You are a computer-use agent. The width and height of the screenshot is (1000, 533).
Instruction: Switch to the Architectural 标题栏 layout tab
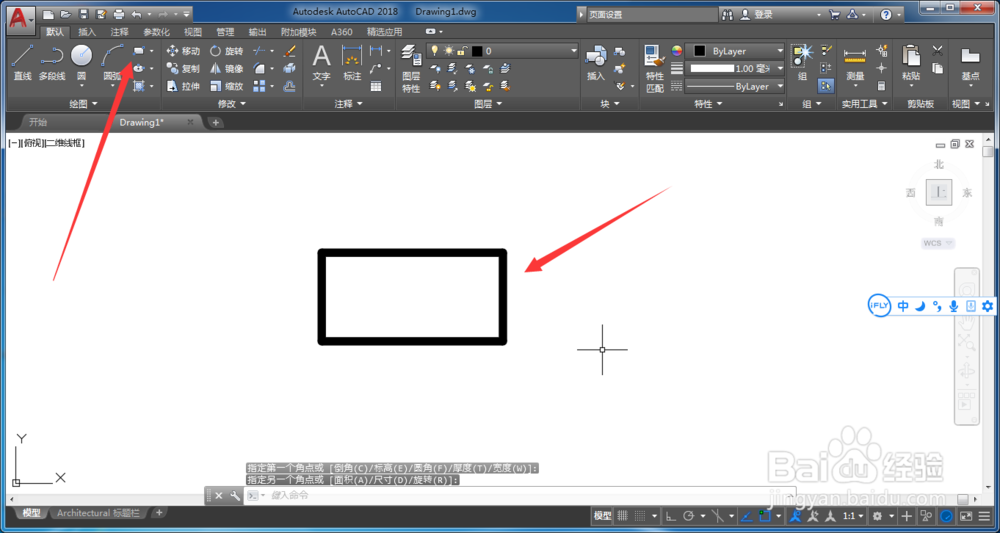click(99, 513)
